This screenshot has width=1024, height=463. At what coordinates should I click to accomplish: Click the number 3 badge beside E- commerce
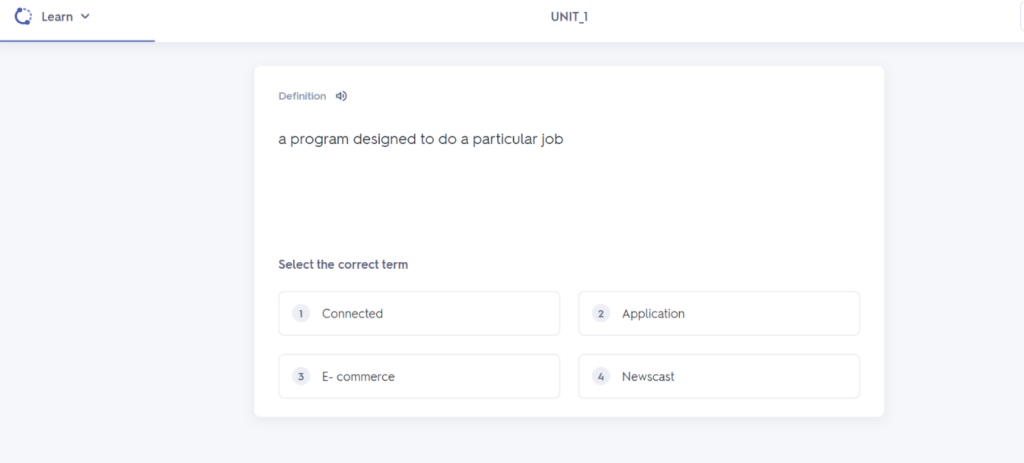[301, 377]
